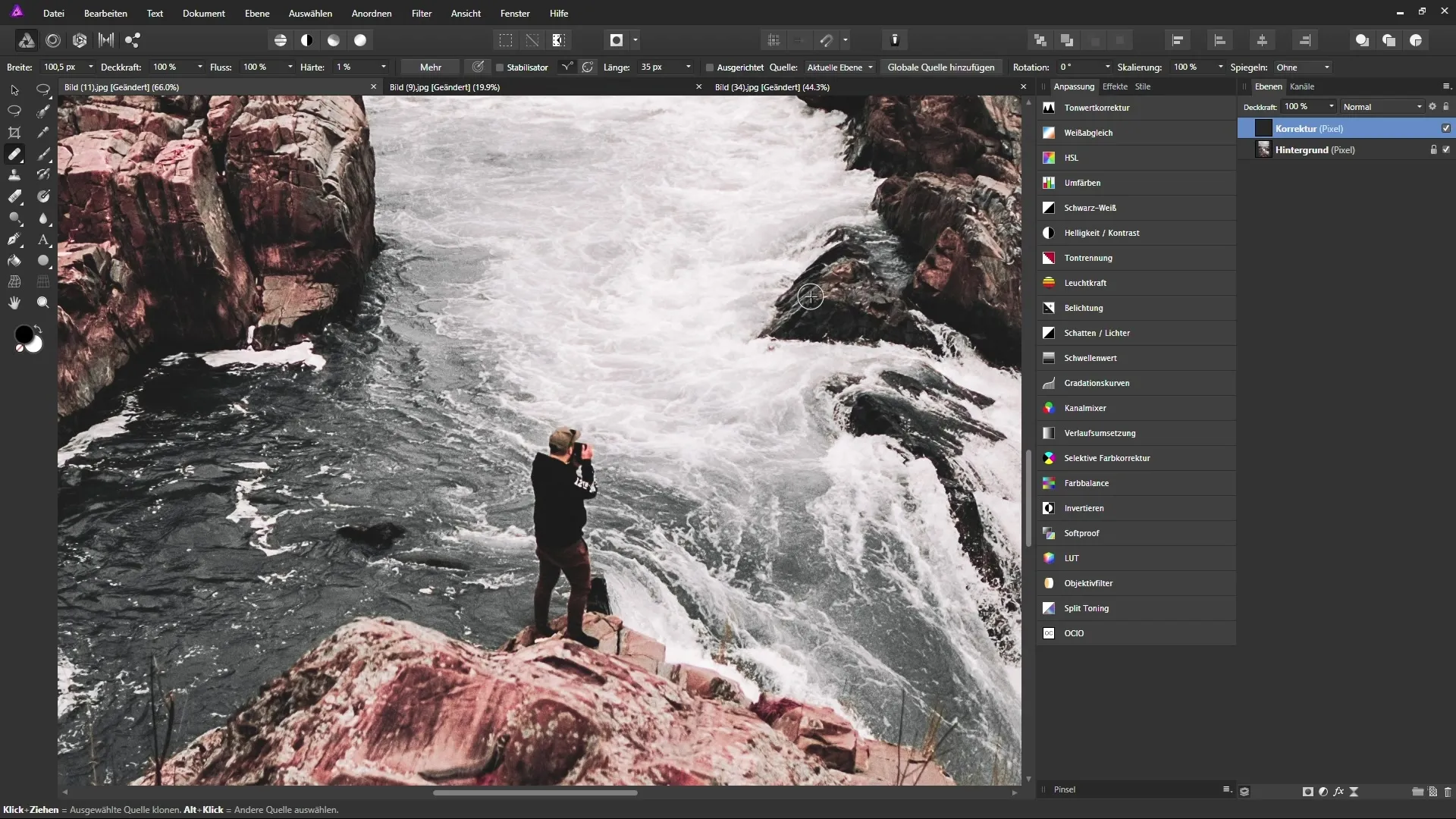Switch to the Develop Persona

(80, 40)
